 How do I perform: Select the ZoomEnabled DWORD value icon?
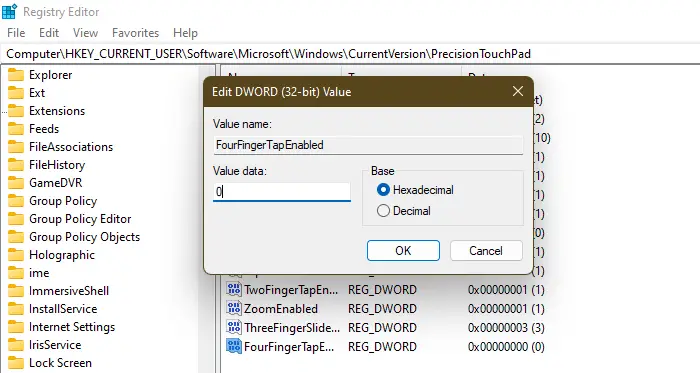pos(234,308)
